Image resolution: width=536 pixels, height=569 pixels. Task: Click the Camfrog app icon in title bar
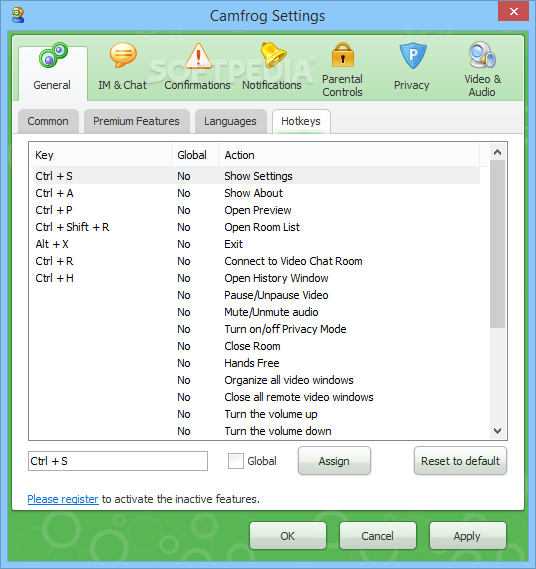[17, 15]
